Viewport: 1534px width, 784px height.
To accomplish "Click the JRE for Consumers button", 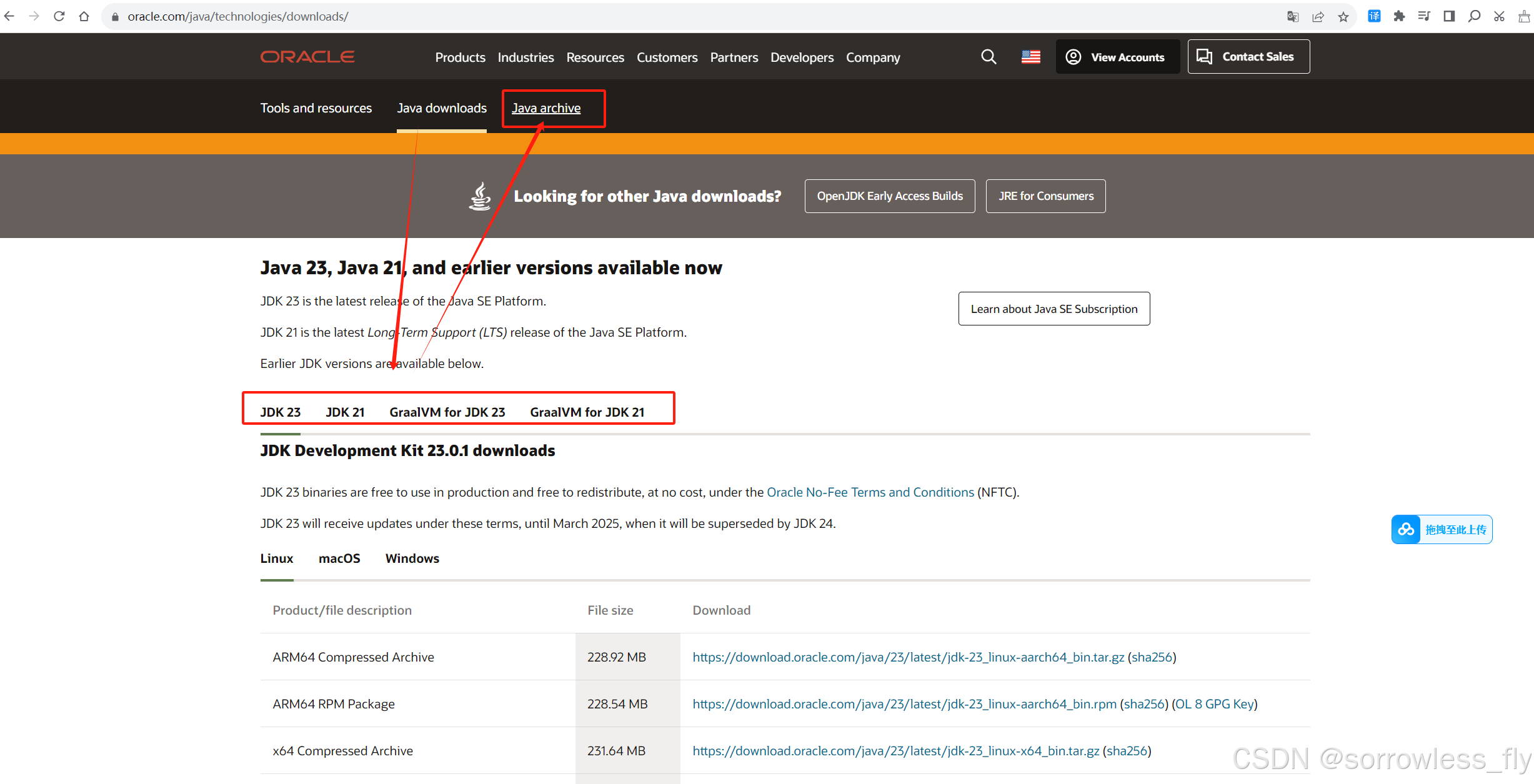I will [1045, 196].
